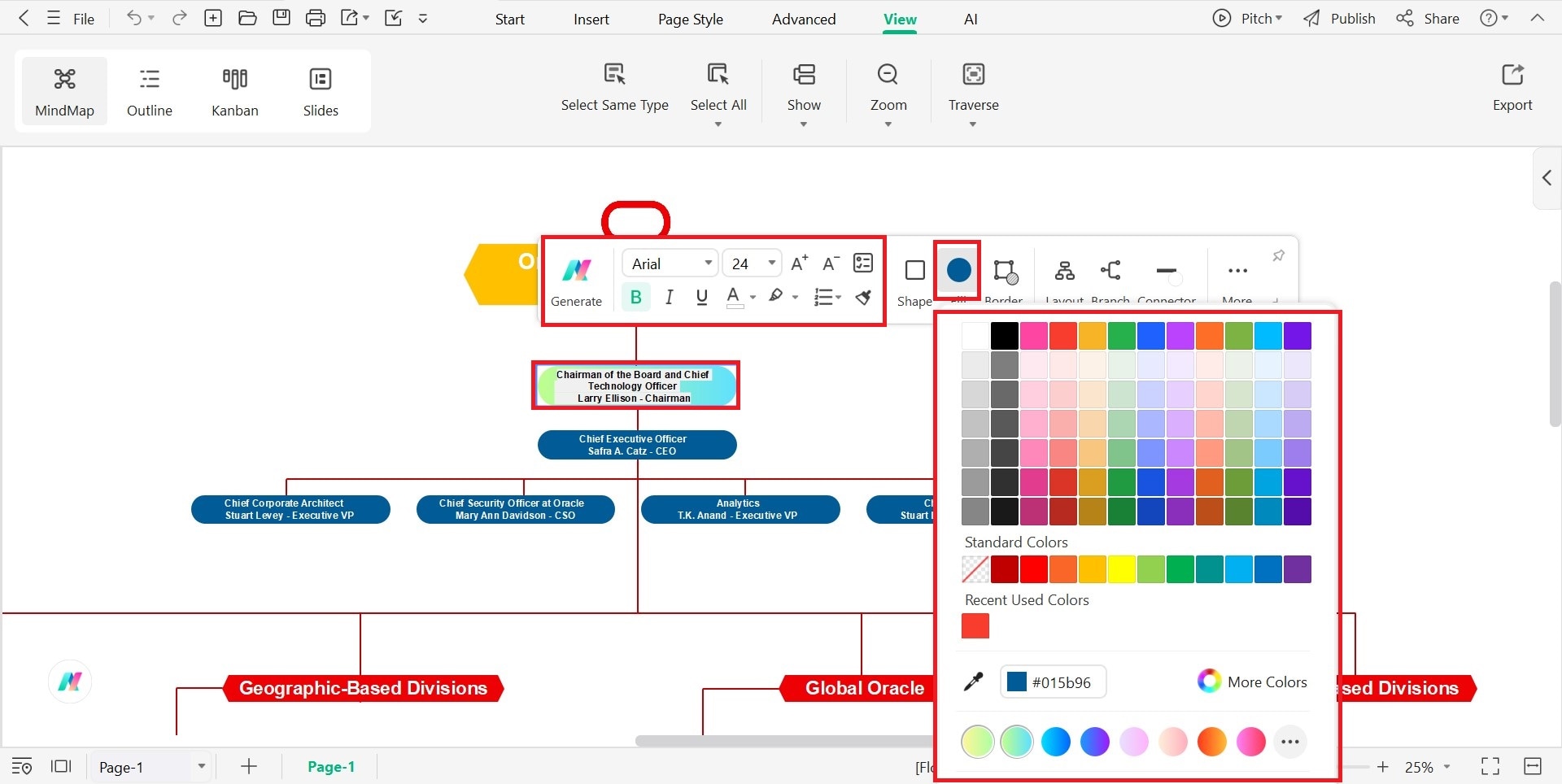
Task: Switch to Outline view mode
Action: pyautogui.click(x=150, y=93)
